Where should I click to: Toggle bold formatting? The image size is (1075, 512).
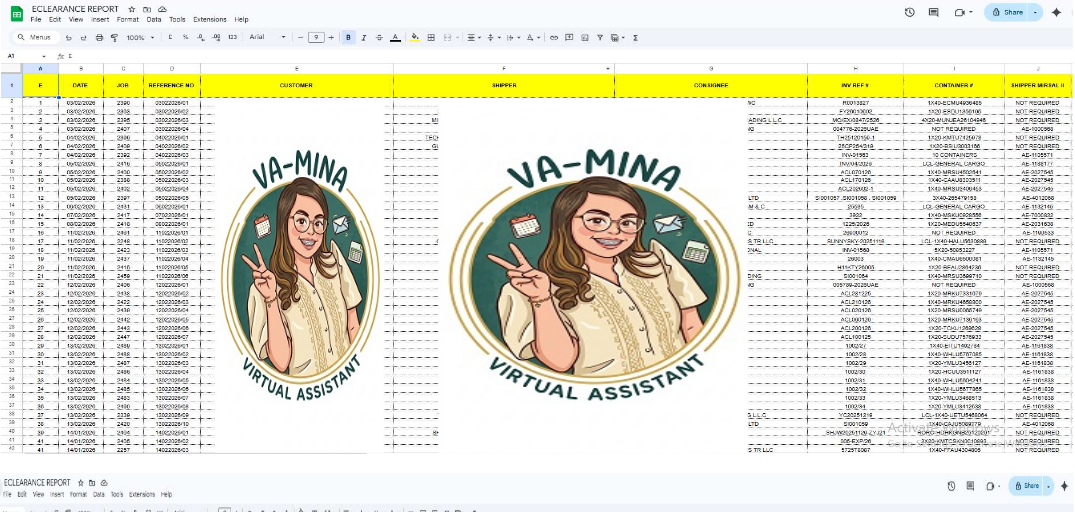(349, 38)
